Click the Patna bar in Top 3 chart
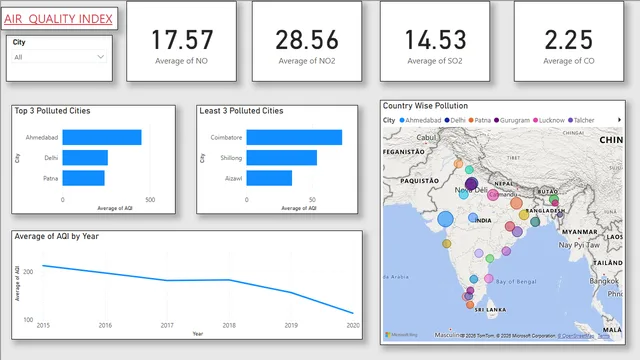 83,178
